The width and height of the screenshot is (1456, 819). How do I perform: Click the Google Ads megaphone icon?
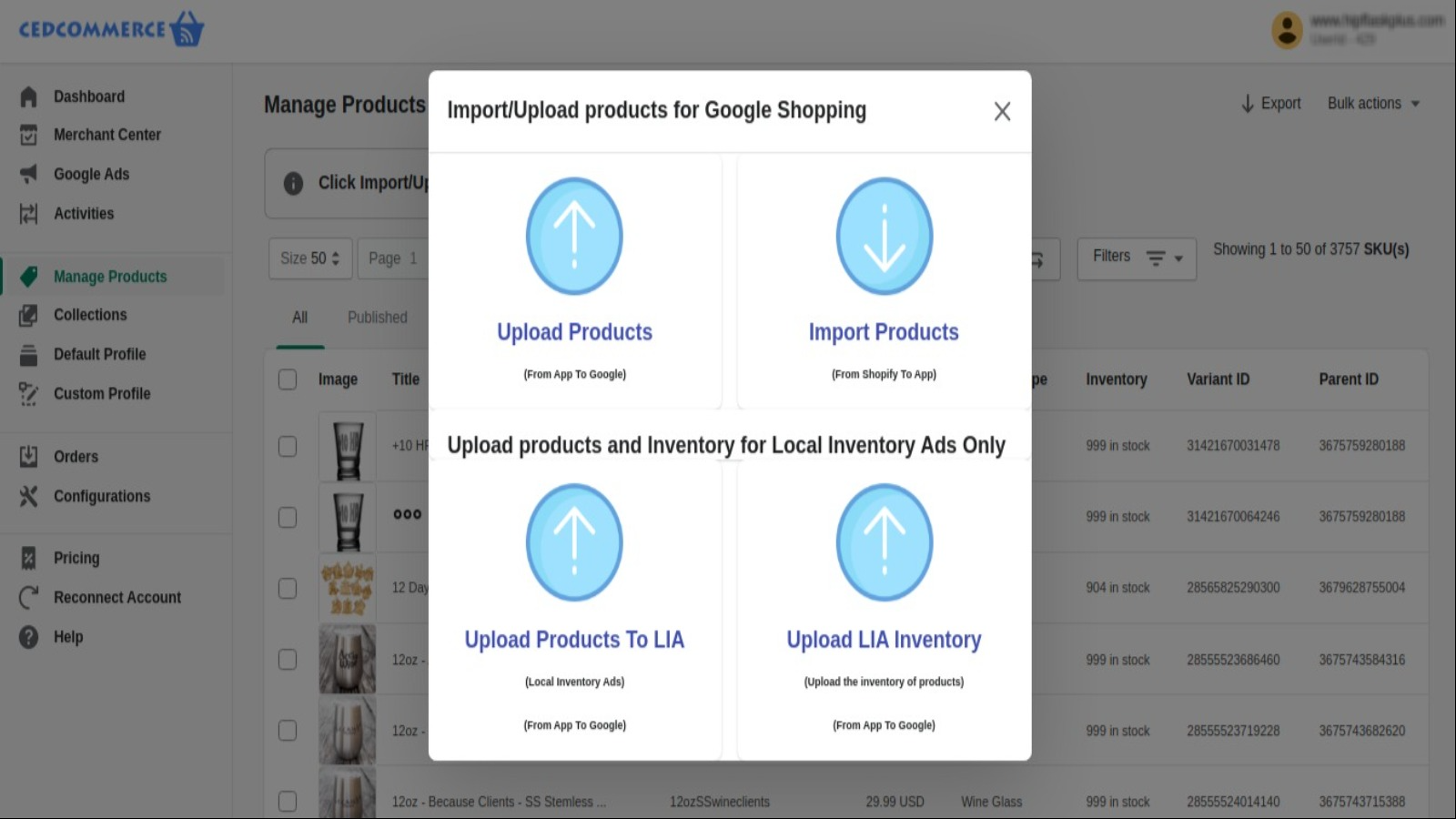29,174
